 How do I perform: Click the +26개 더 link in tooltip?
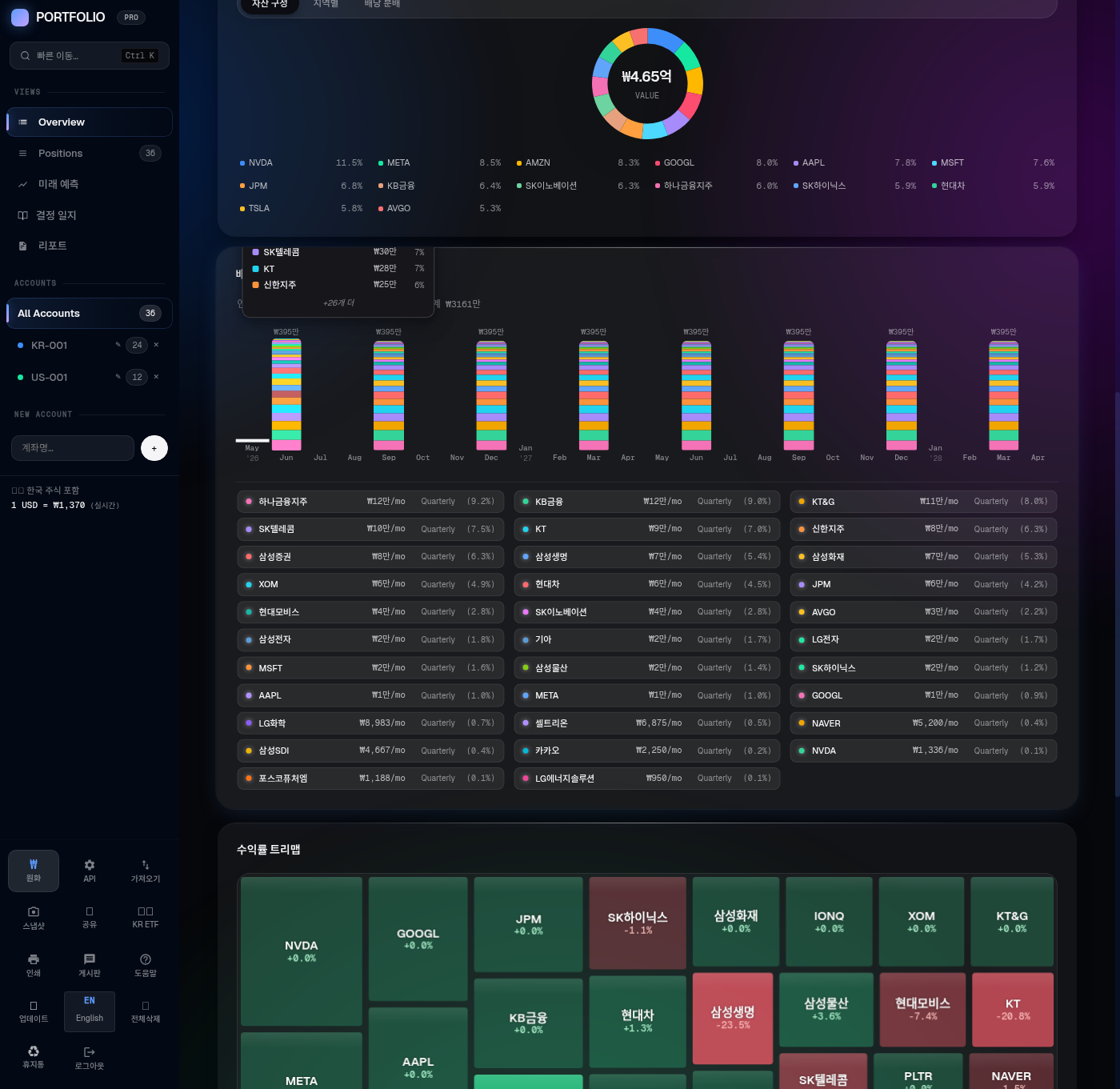click(x=338, y=302)
